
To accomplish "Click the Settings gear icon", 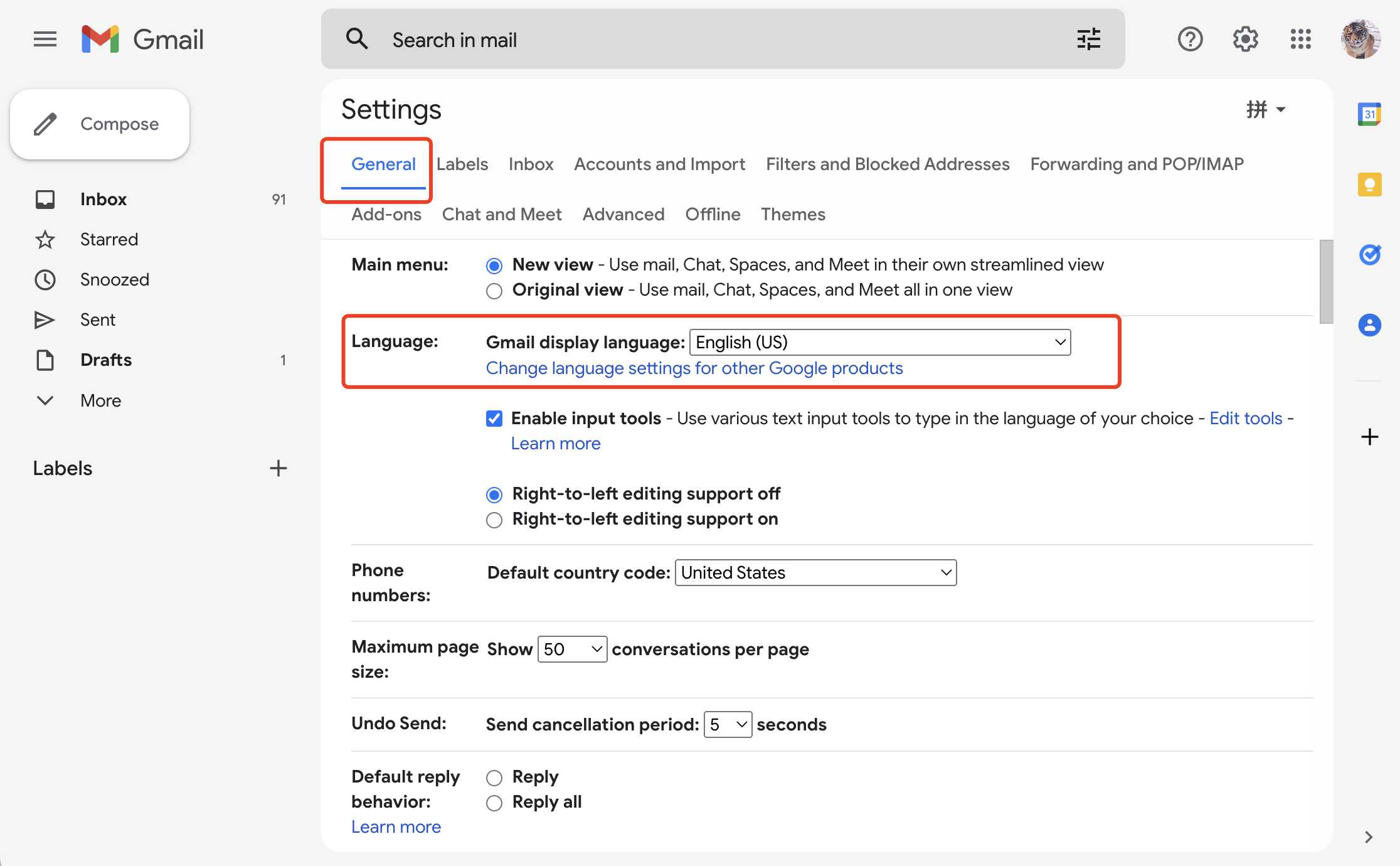I will click(1245, 40).
